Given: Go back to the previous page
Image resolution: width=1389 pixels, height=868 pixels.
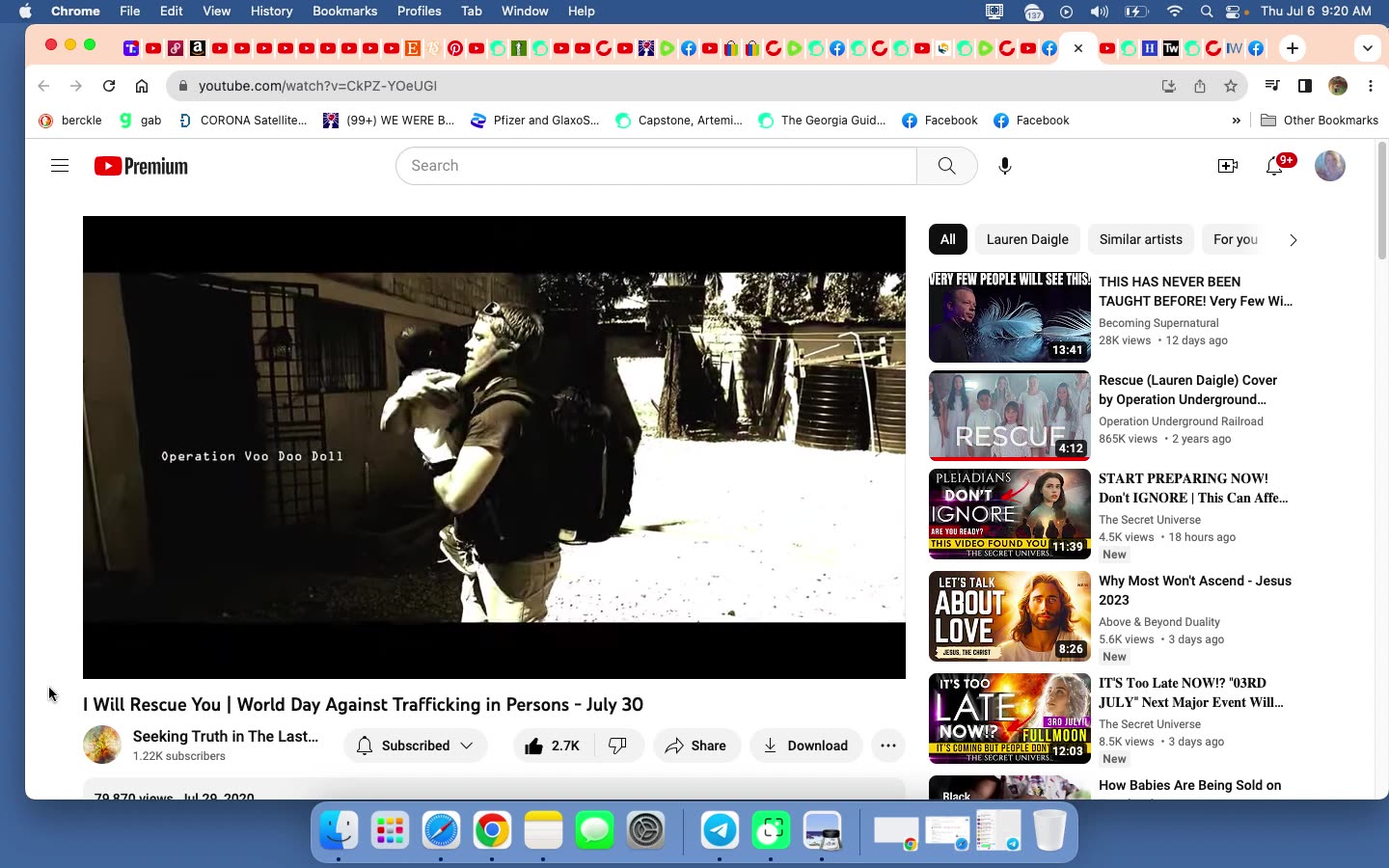Looking at the screenshot, I should pos(43,86).
